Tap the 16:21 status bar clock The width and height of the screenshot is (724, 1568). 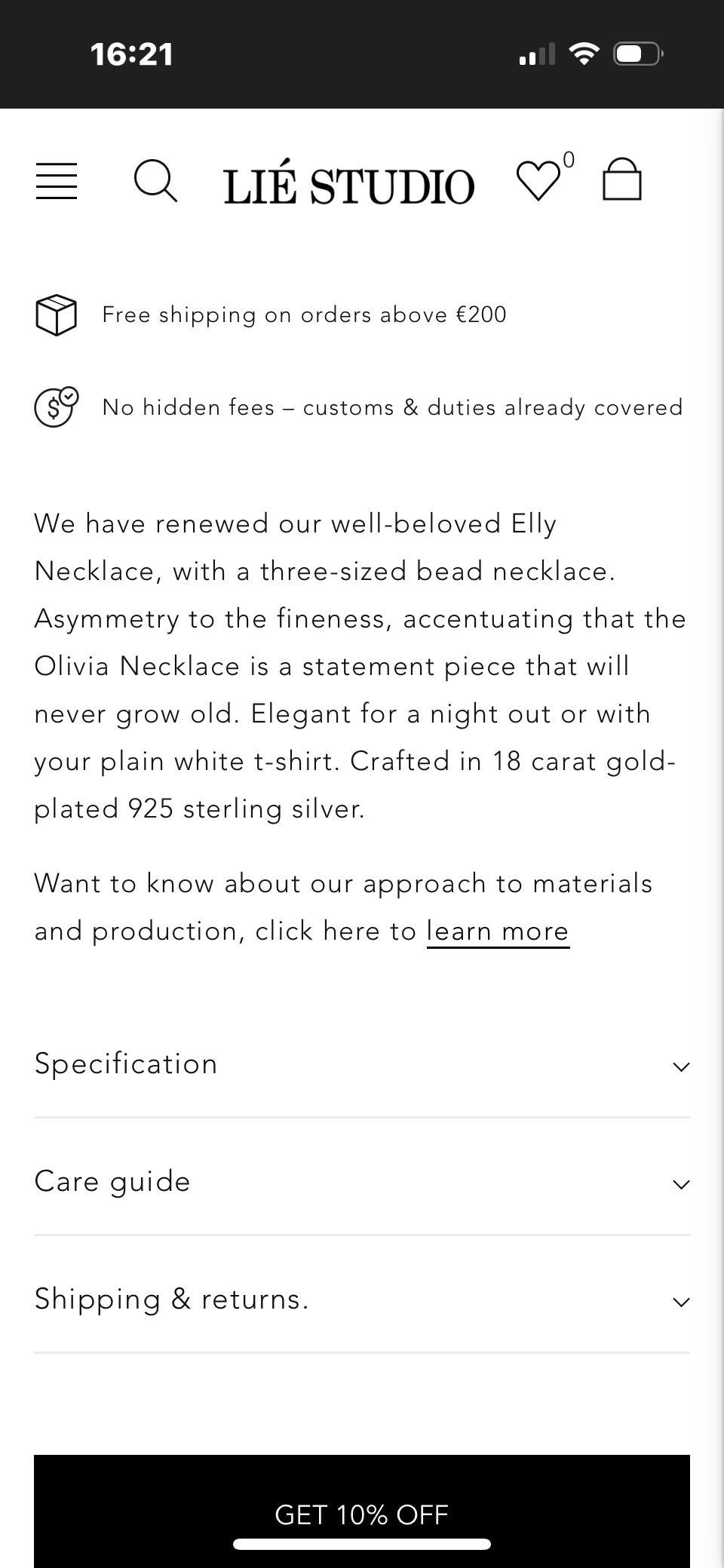pyautogui.click(x=132, y=54)
